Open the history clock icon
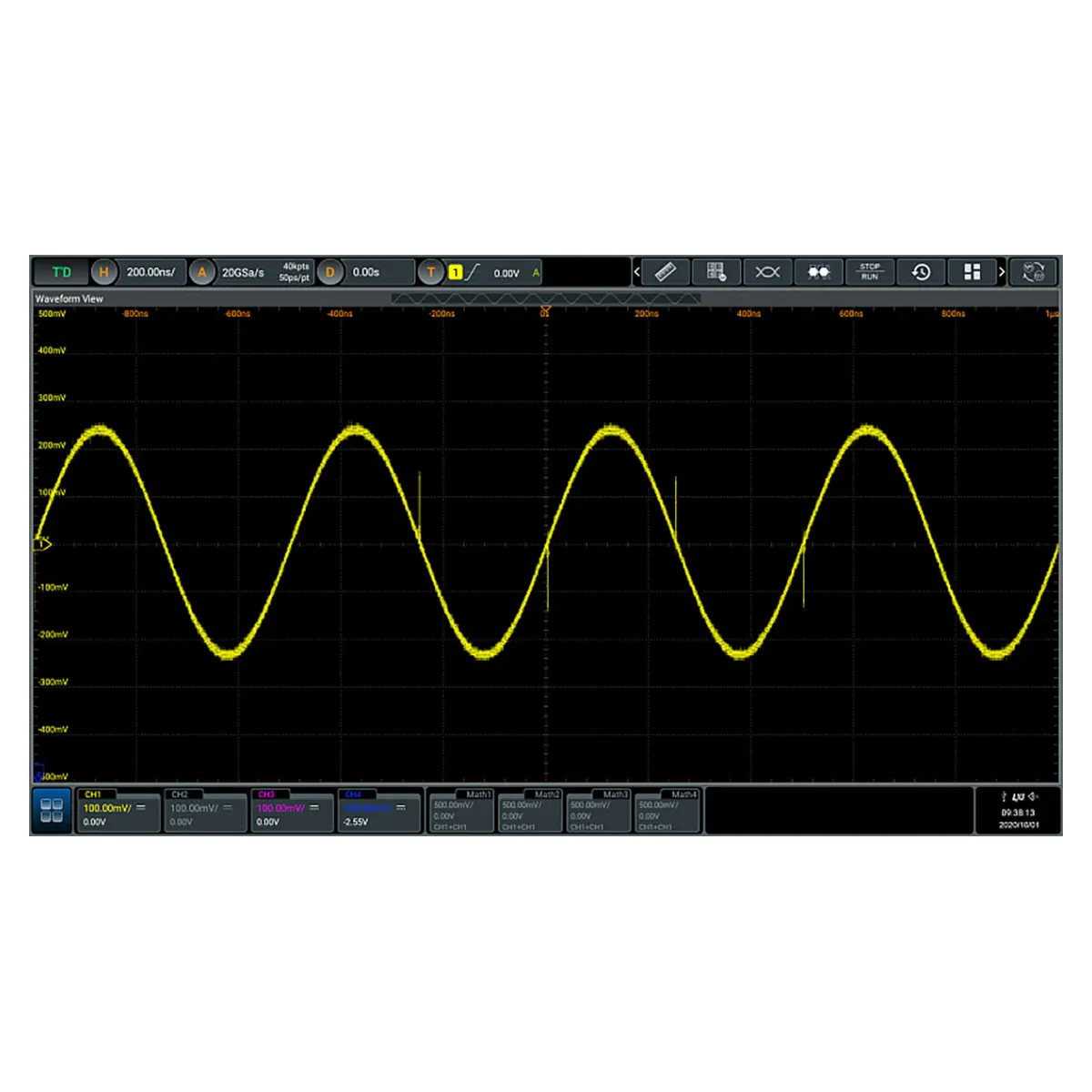 tap(921, 272)
